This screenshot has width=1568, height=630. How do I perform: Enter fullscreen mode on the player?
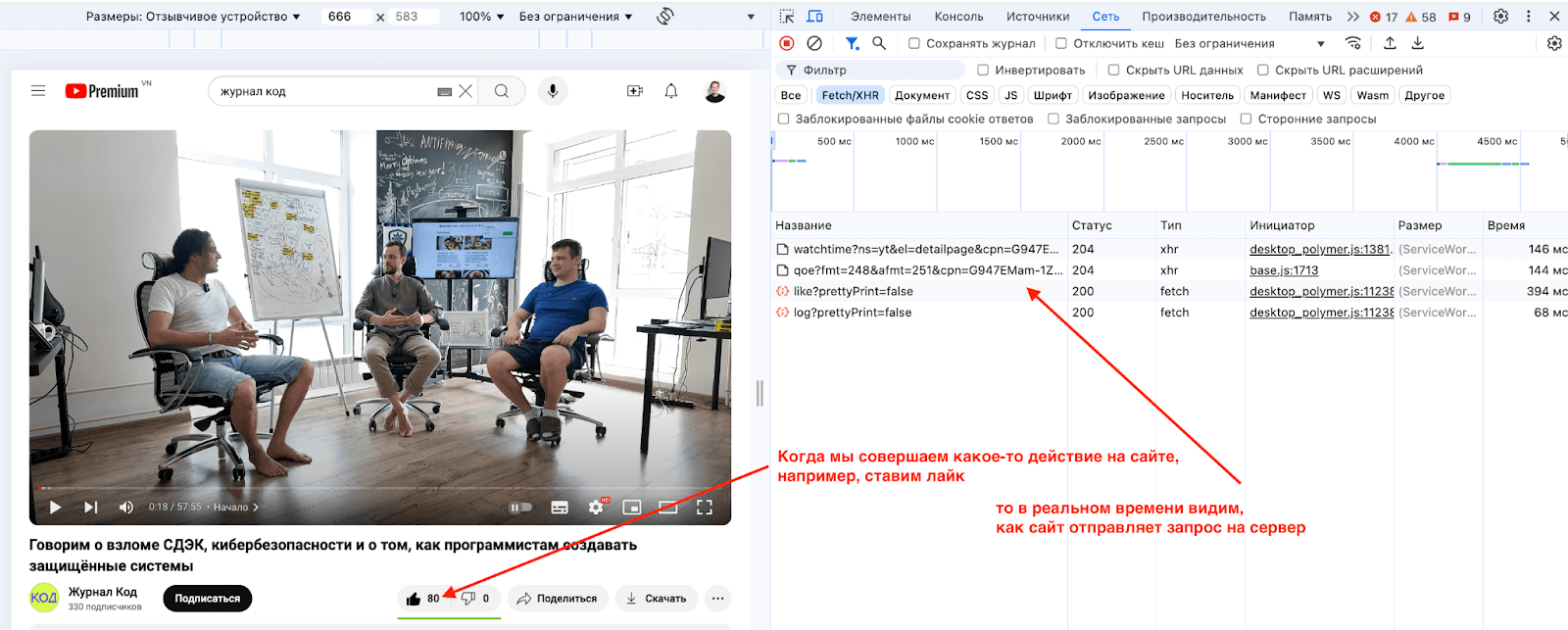[x=704, y=508]
